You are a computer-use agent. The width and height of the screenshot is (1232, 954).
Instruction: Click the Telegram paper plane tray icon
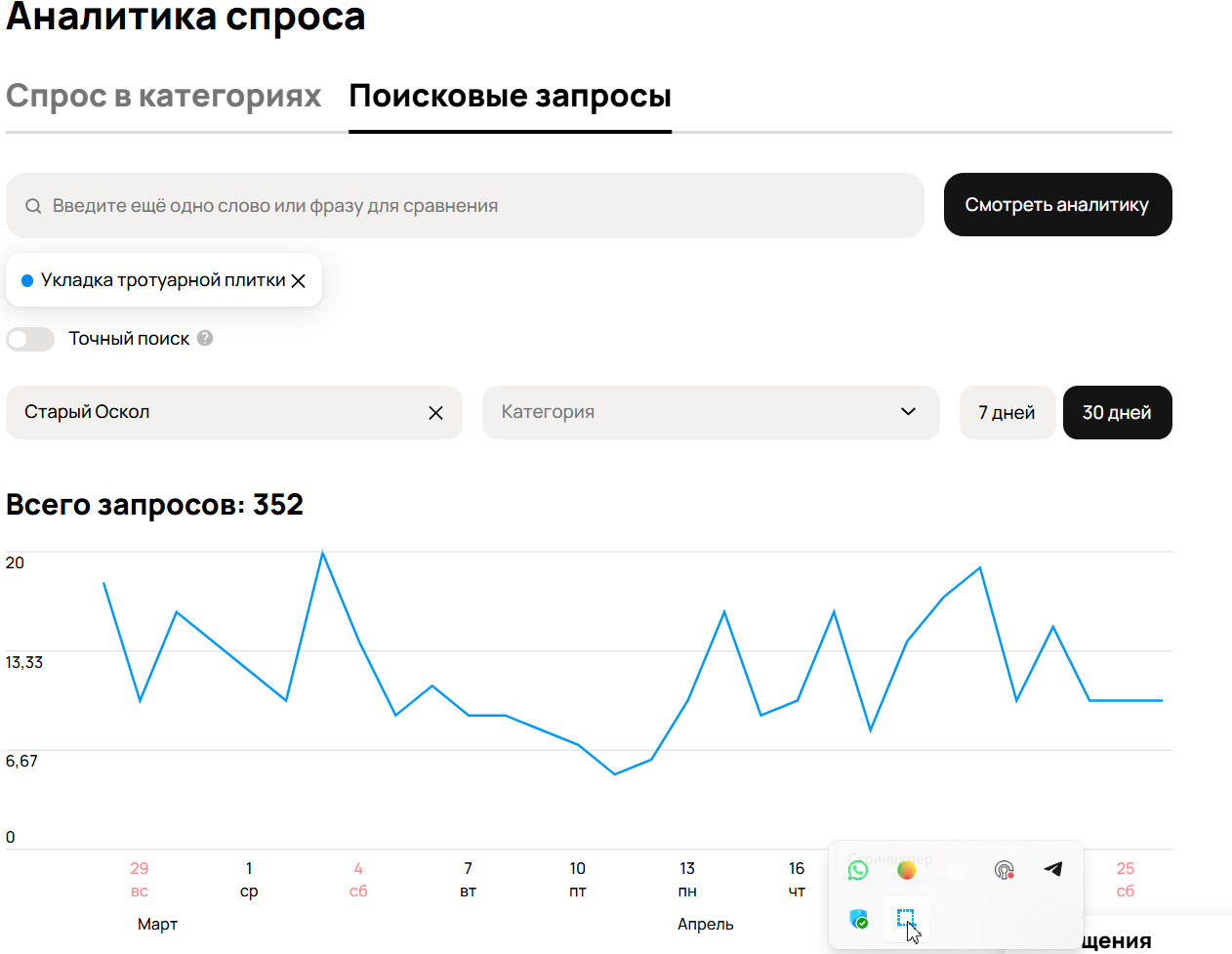[1052, 869]
